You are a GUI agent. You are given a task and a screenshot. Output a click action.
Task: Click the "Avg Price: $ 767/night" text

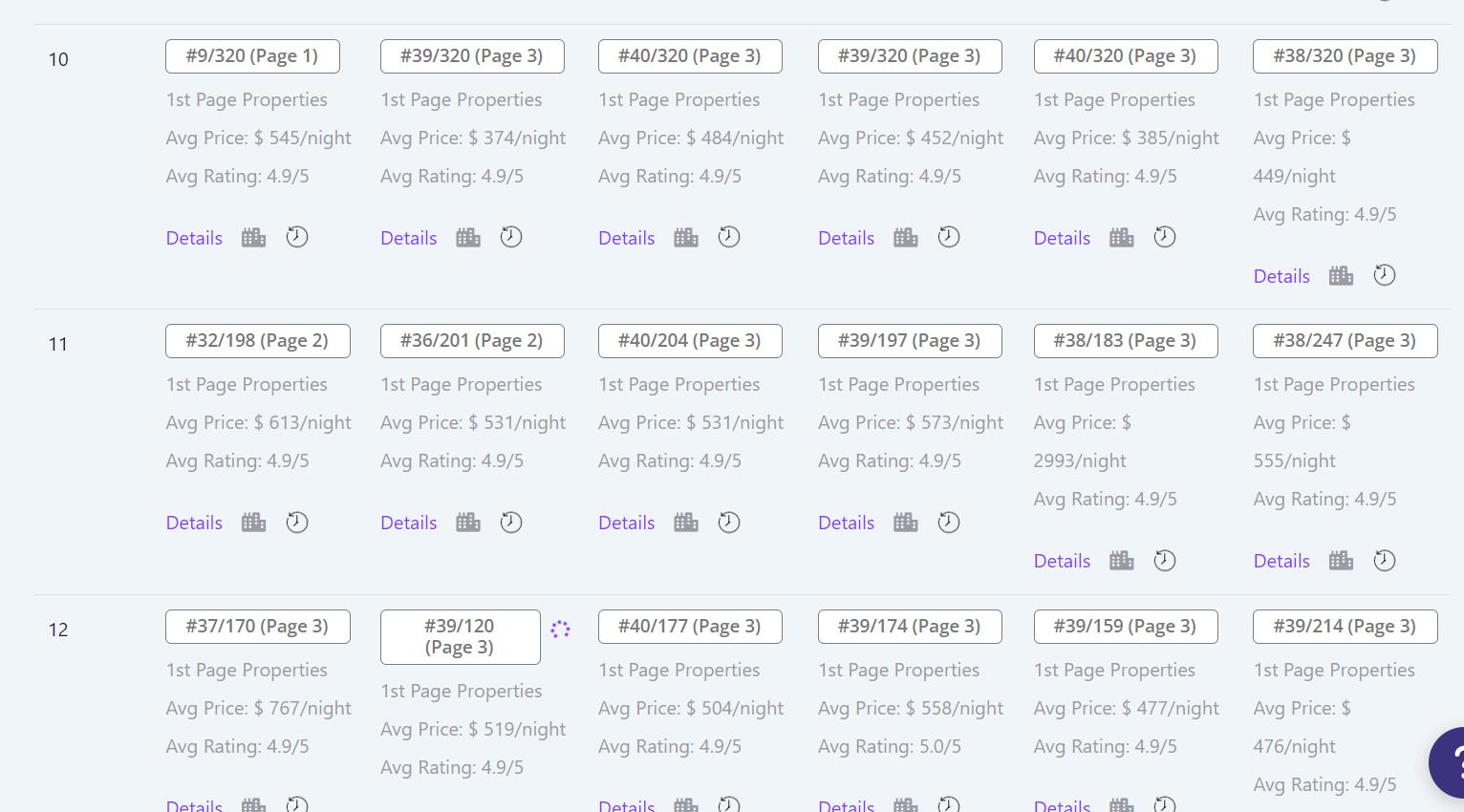pyautogui.click(x=259, y=708)
